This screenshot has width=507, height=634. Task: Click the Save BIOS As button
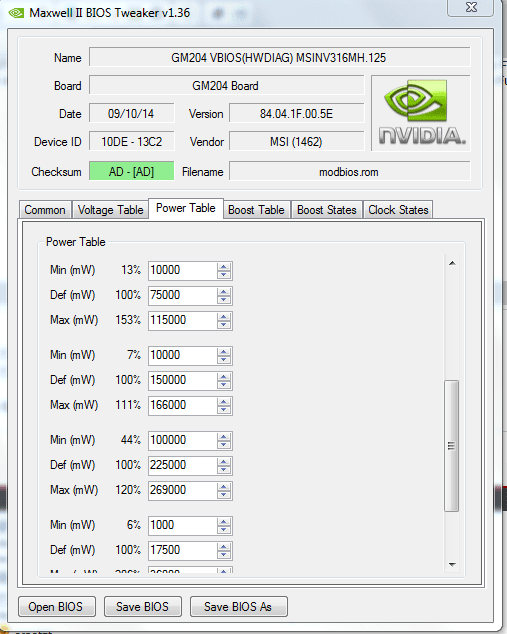coord(238,607)
